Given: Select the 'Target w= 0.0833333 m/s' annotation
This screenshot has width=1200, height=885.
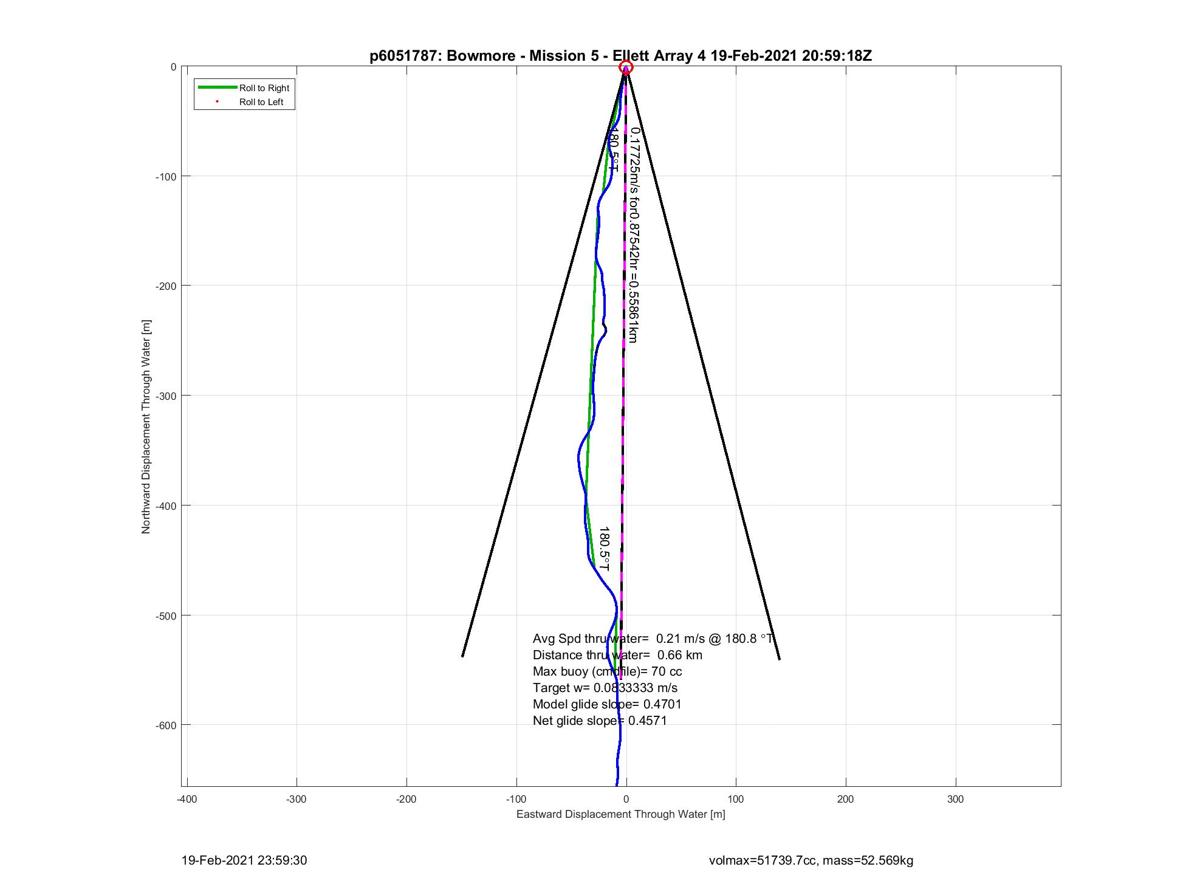Looking at the screenshot, I should pos(605,688).
